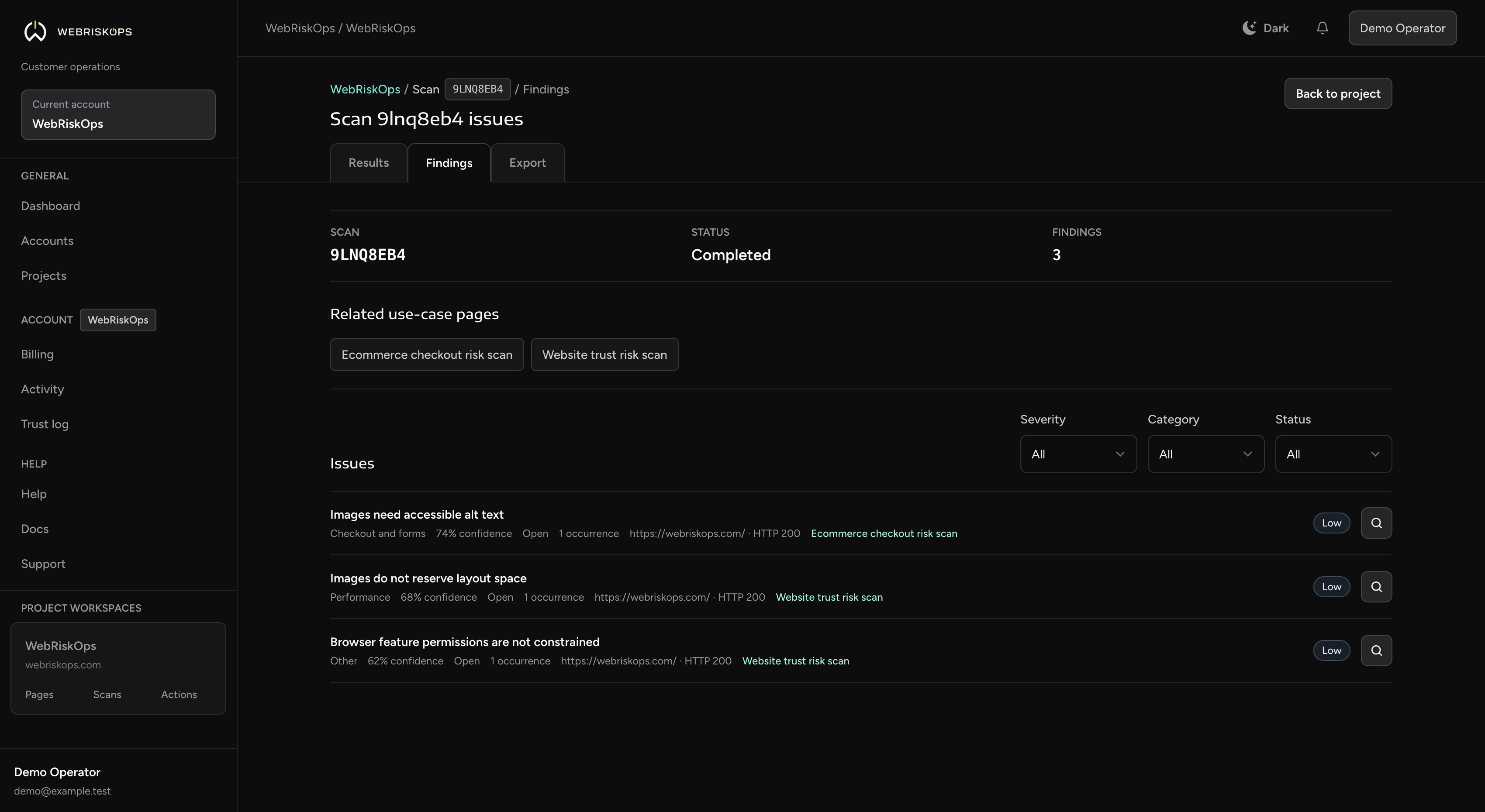Click 'Website trust risk scan' link in layout space issue
Image resolution: width=1485 pixels, height=812 pixels.
(x=829, y=597)
